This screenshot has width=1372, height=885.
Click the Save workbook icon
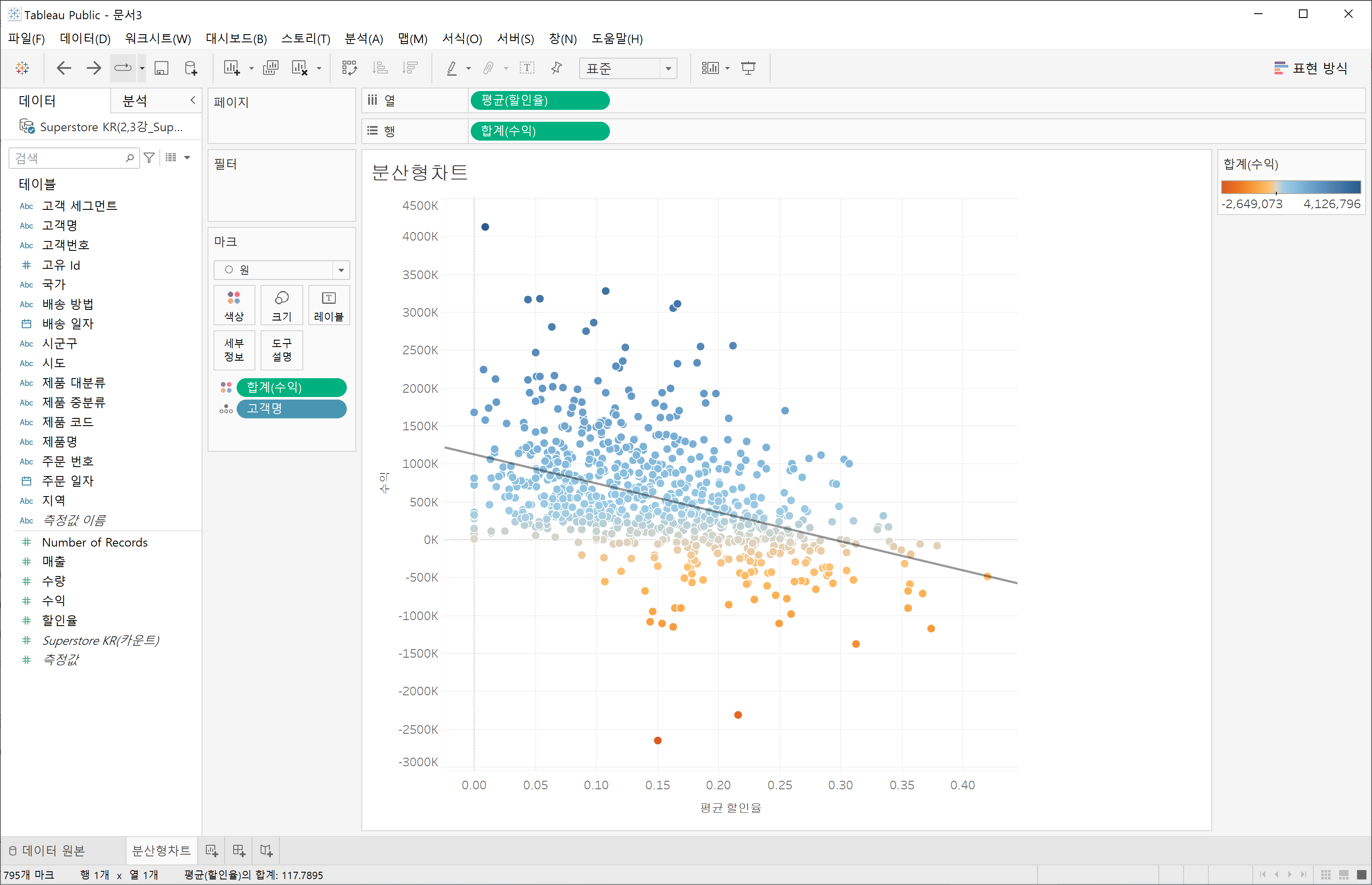[161, 68]
